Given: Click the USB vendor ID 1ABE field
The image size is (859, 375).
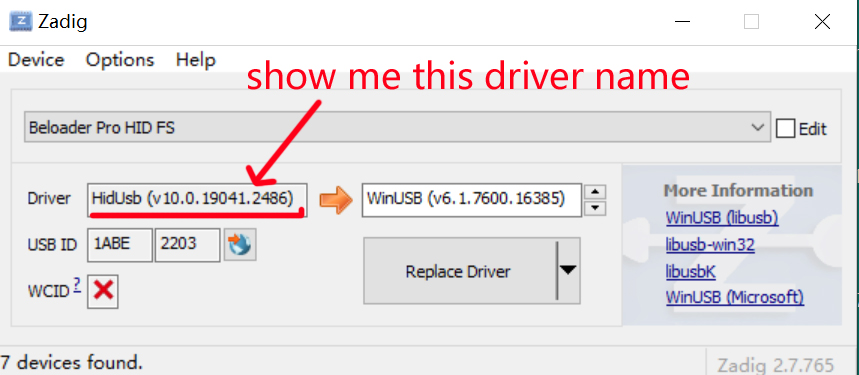Looking at the screenshot, I should click(120, 245).
